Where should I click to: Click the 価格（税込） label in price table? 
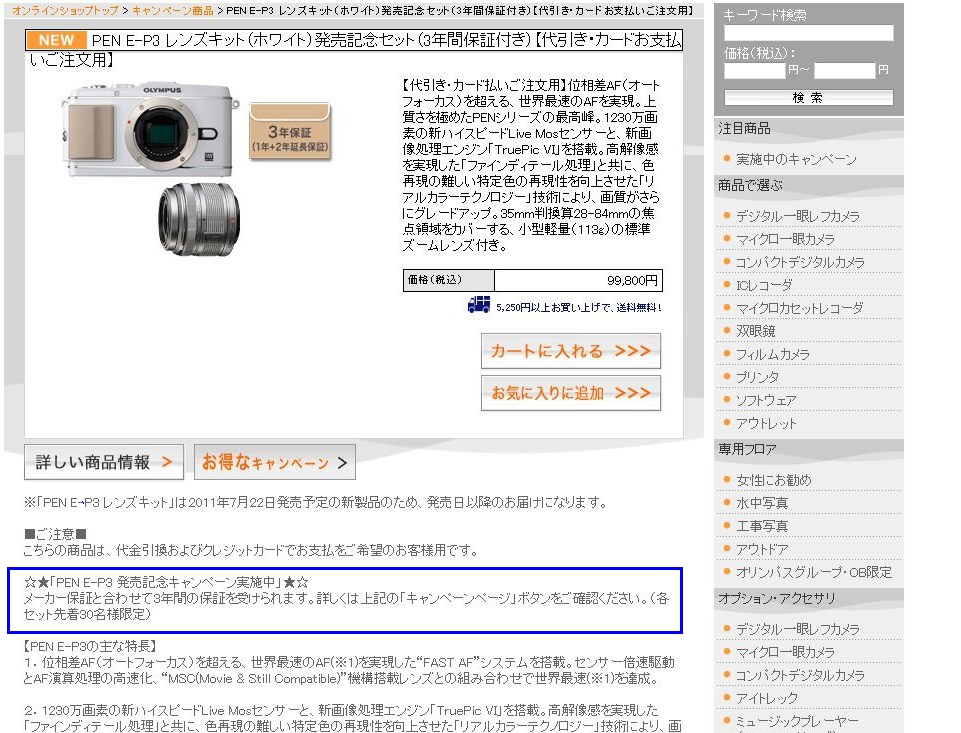coord(435,280)
